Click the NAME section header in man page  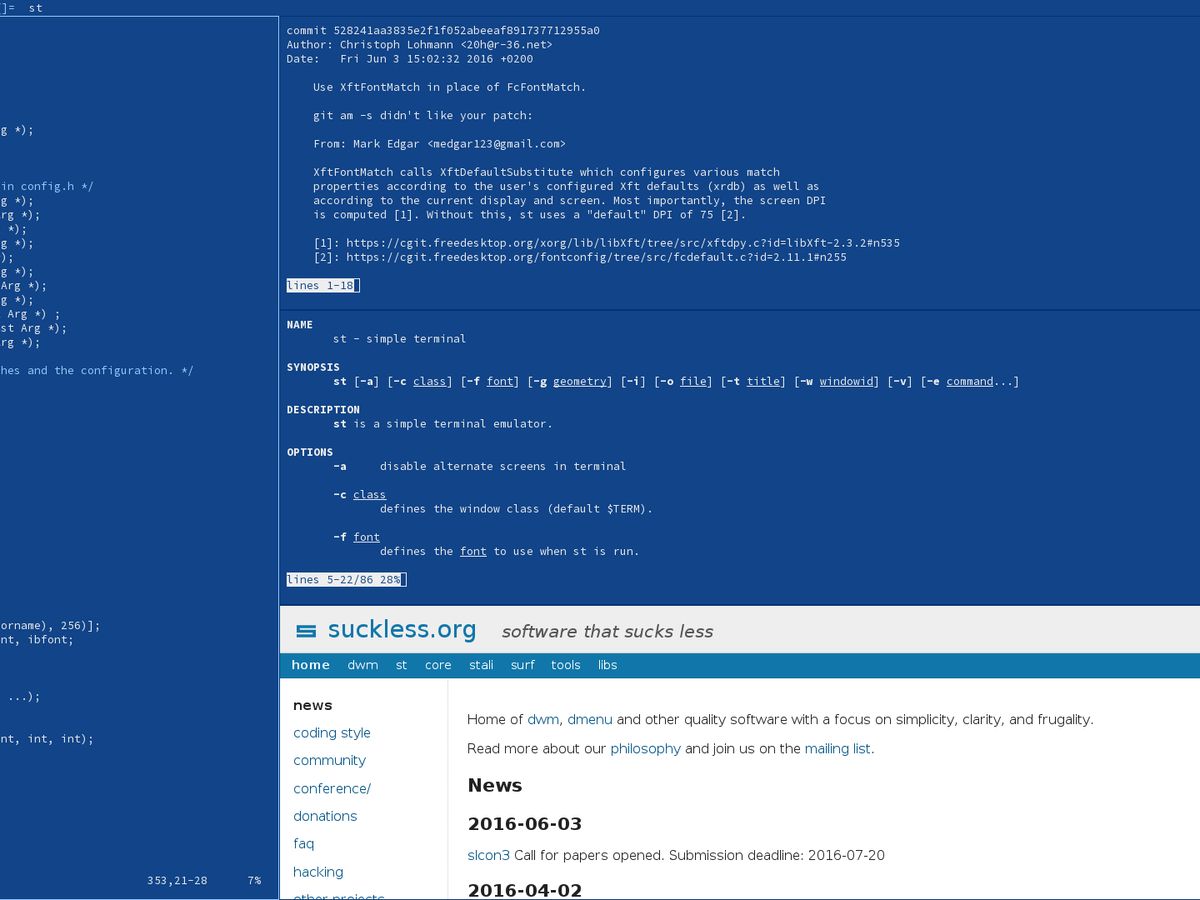tap(300, 325)
